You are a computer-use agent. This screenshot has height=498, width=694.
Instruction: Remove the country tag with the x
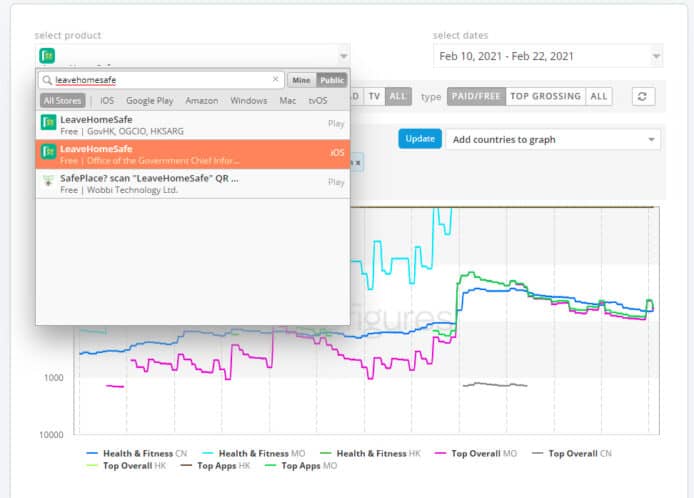tap(358, 162)
